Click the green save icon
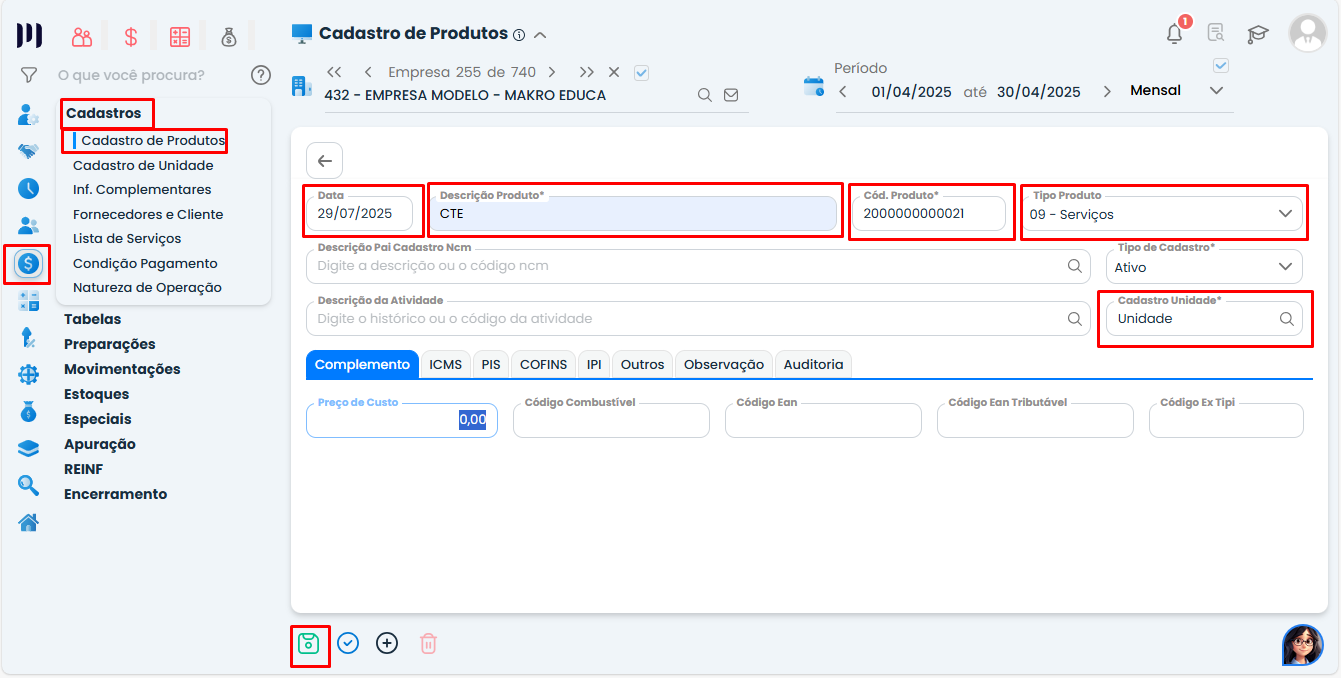 tap(309, 644)
